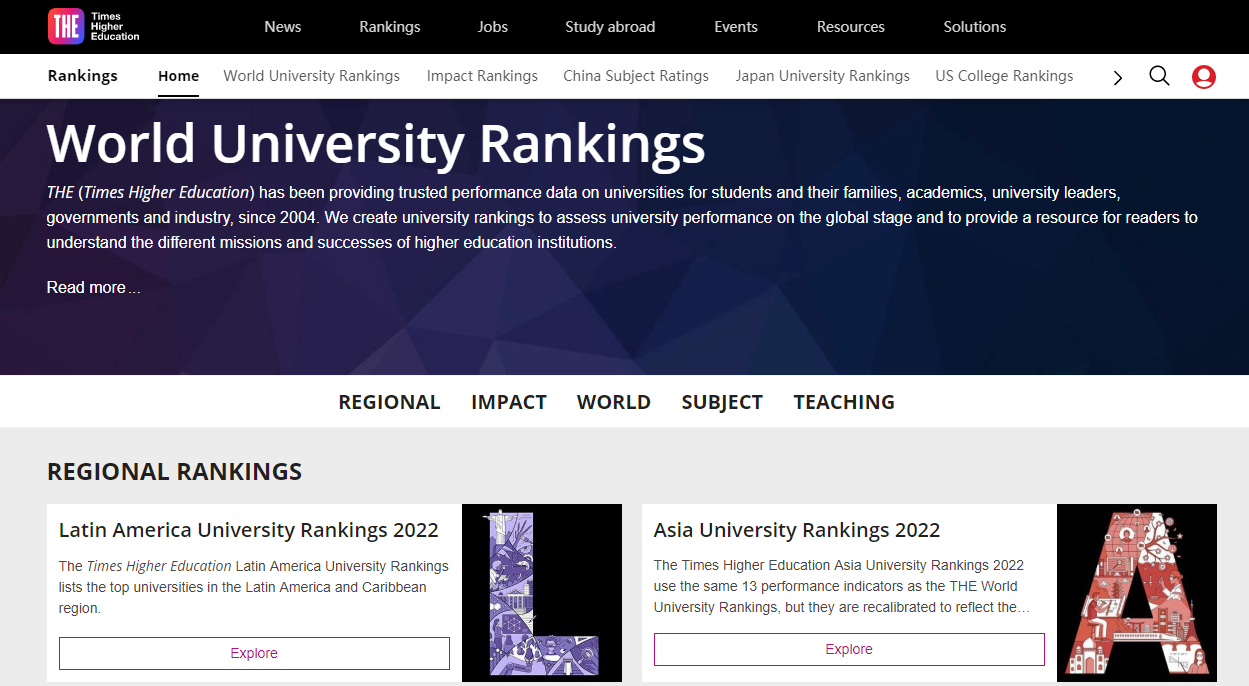Open the search magnifier icon
The width and height of the screenshot is (1249, 686).
tap(1159, 76)
